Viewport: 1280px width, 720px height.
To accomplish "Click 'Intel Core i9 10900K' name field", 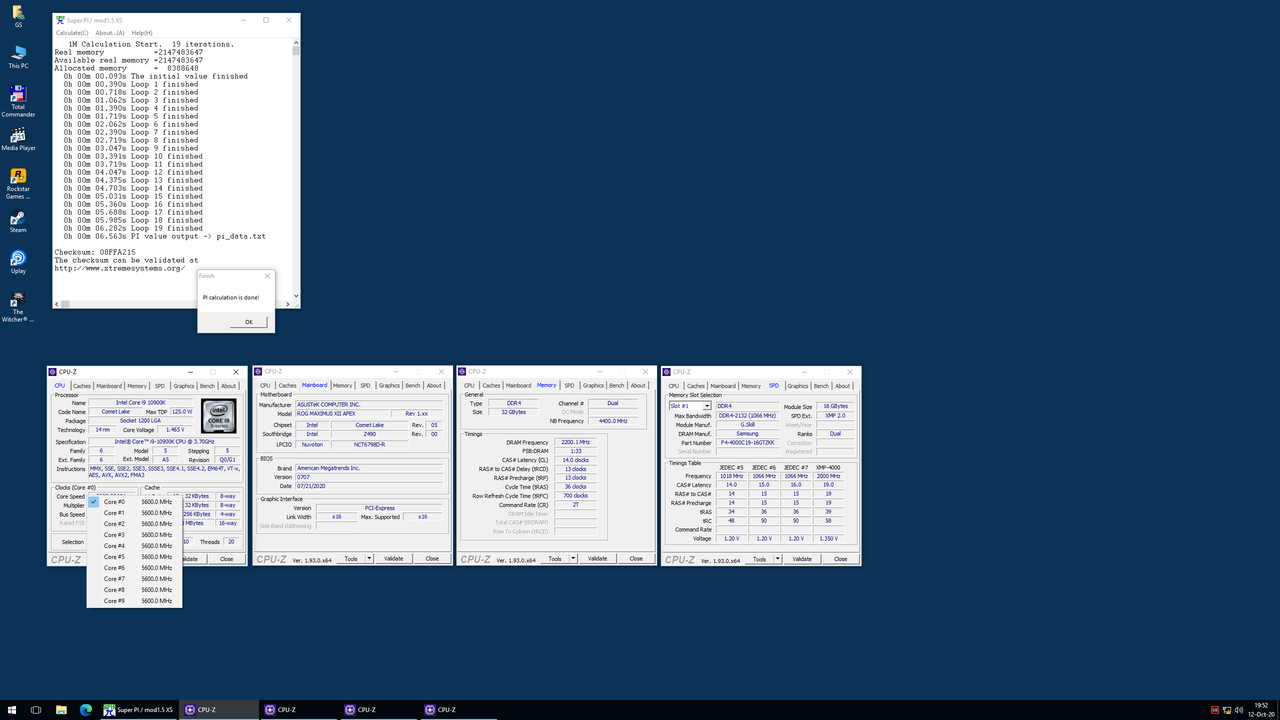I will click(x=141, y=402).
